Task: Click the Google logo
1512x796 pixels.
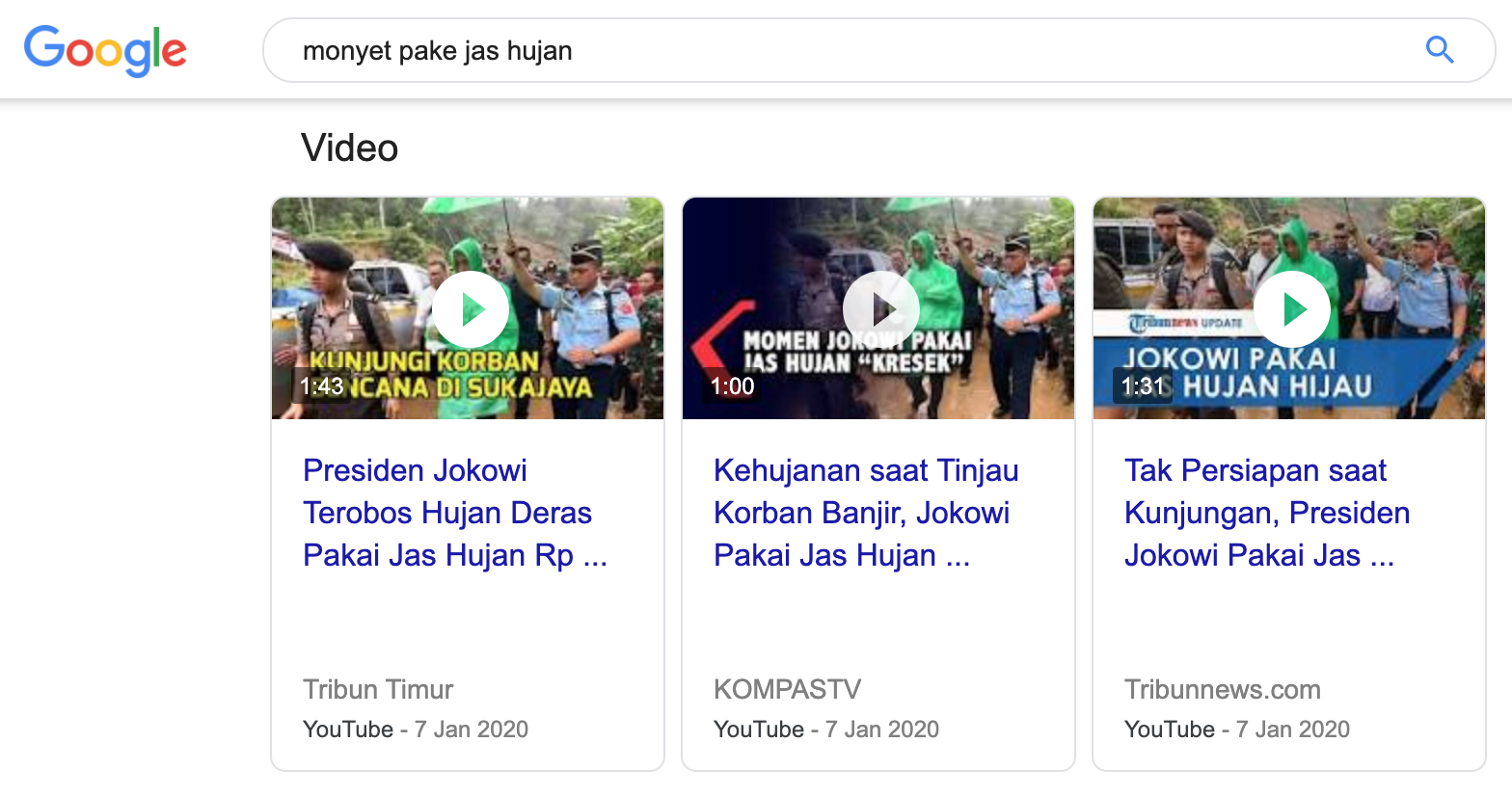Action: (x=105, y=50)
